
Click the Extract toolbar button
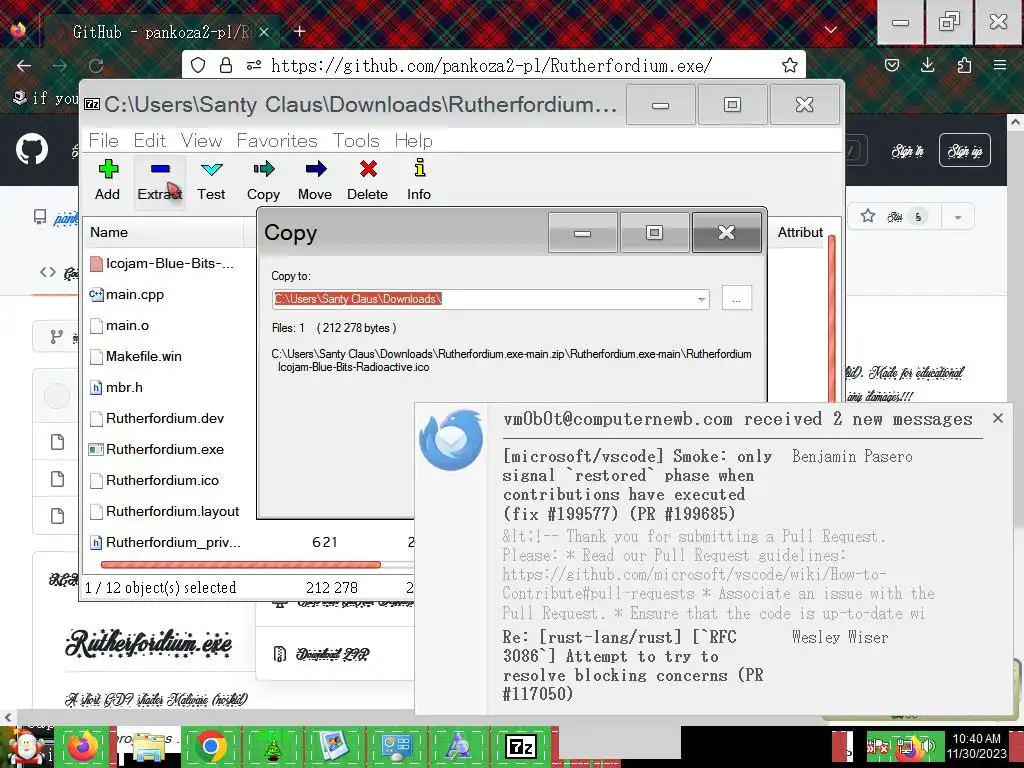[x=159, y=182]
